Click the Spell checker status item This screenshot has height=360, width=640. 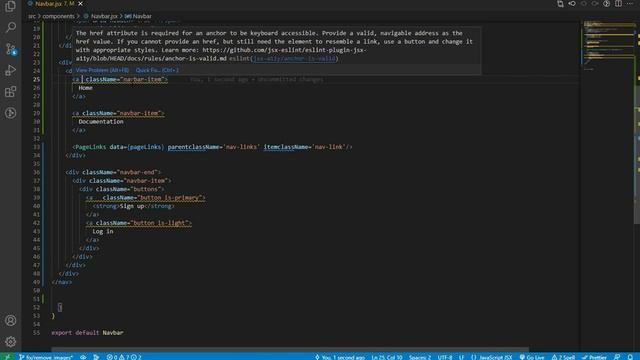(x=563, y=357)
